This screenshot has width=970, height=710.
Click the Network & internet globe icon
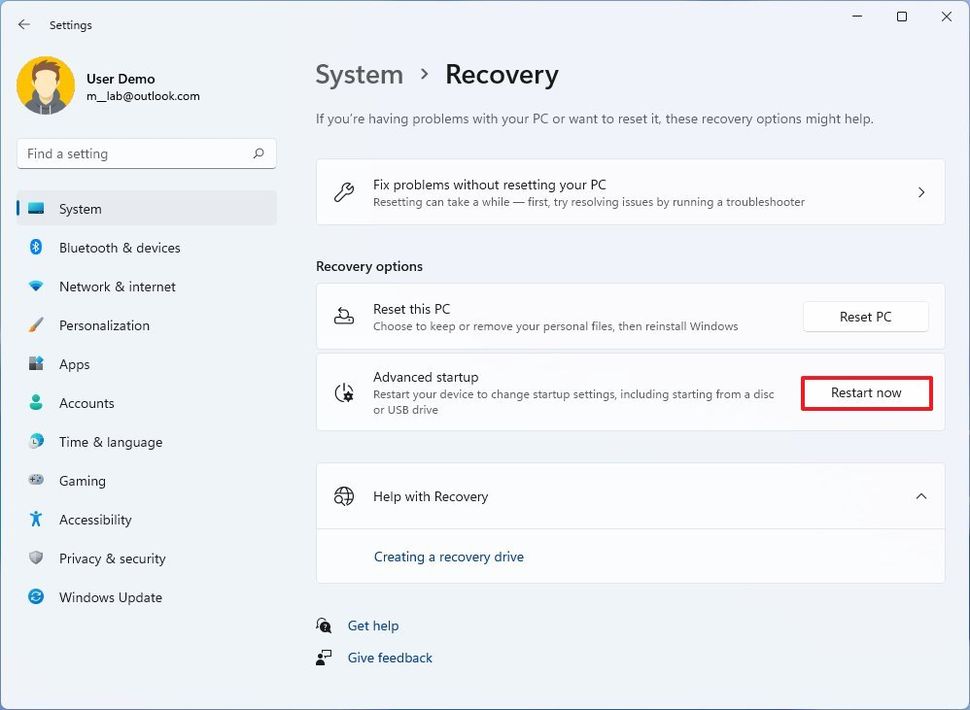click(x=36, y=287)
